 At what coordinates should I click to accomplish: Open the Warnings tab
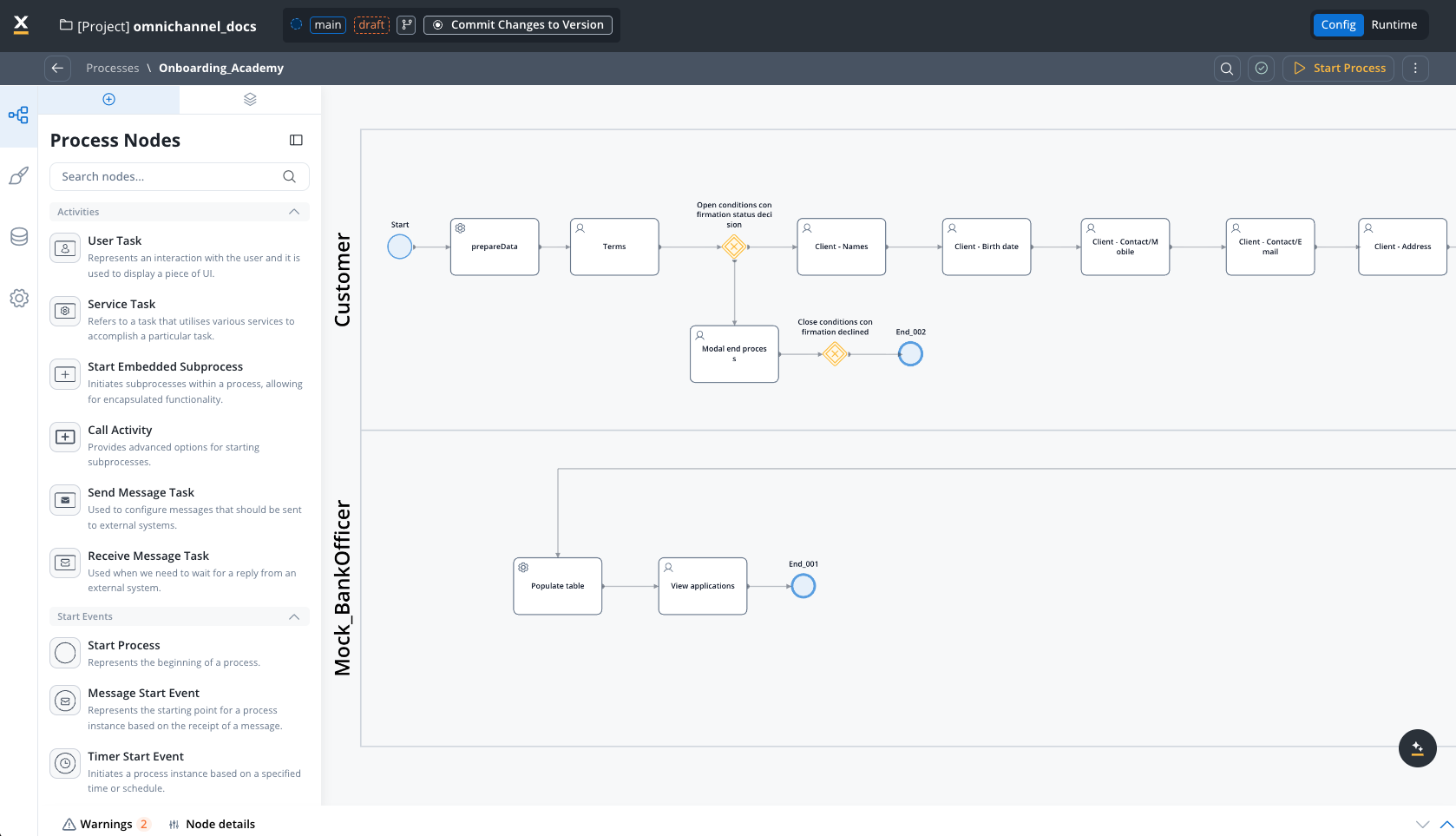pos(106,824)
